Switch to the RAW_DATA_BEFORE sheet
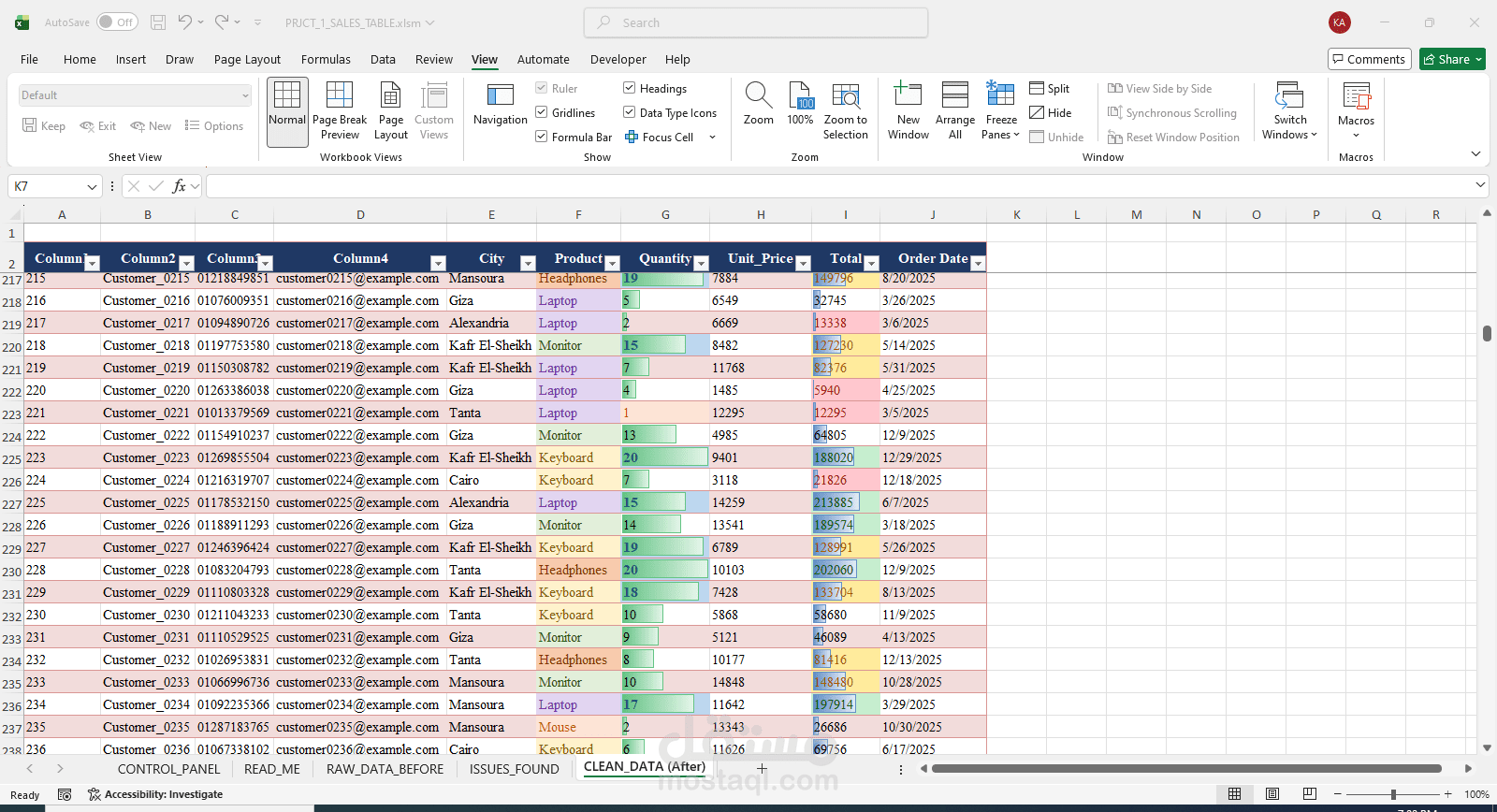 tap(385, 769)
